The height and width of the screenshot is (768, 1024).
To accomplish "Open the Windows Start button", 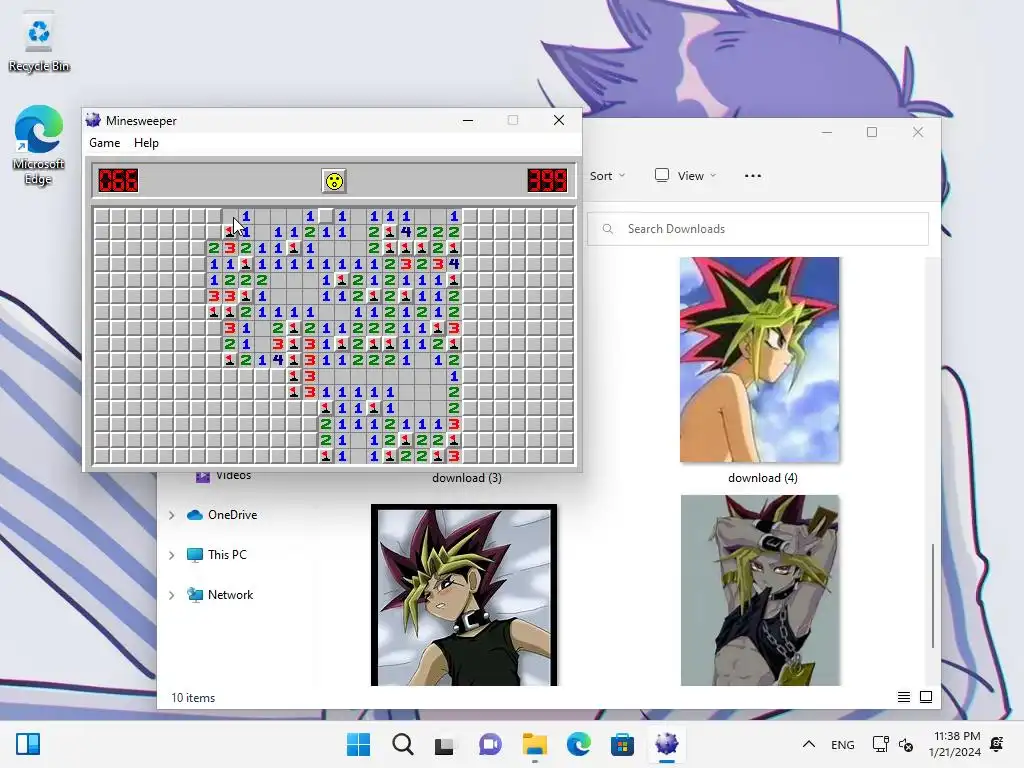I will point(358,744).
